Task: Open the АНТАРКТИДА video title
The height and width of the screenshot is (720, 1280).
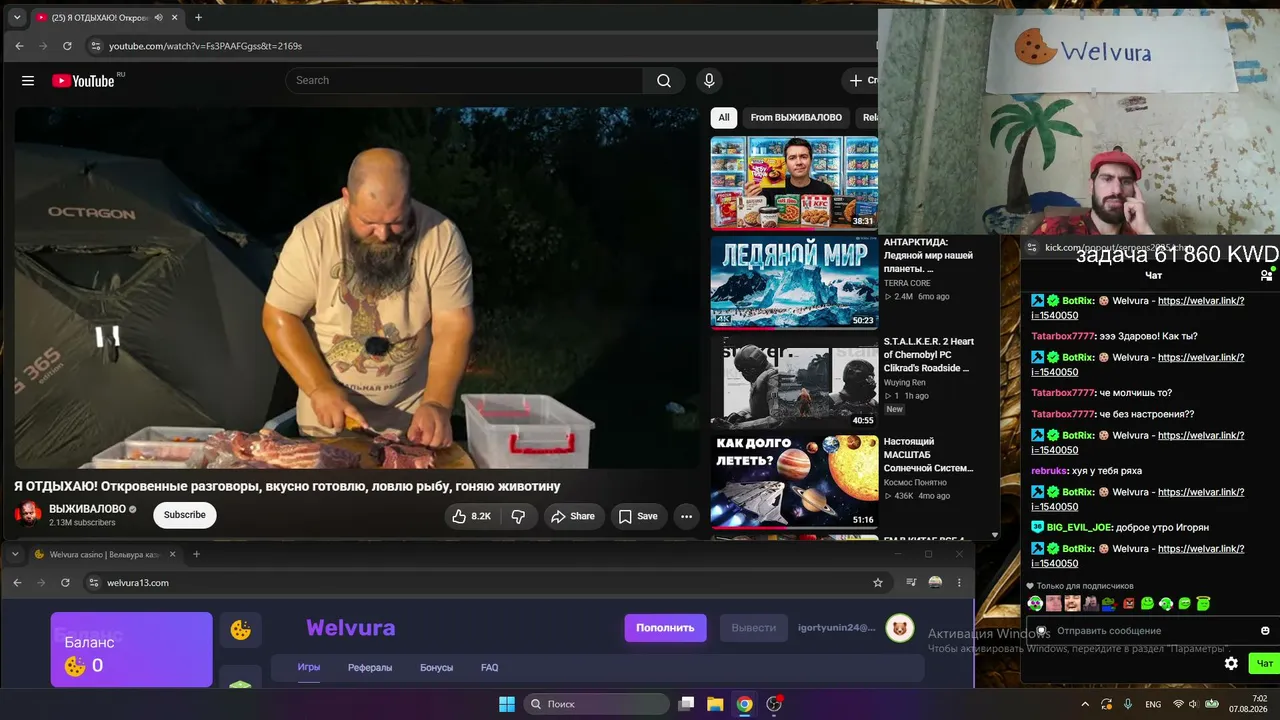Action: point(929,255)
